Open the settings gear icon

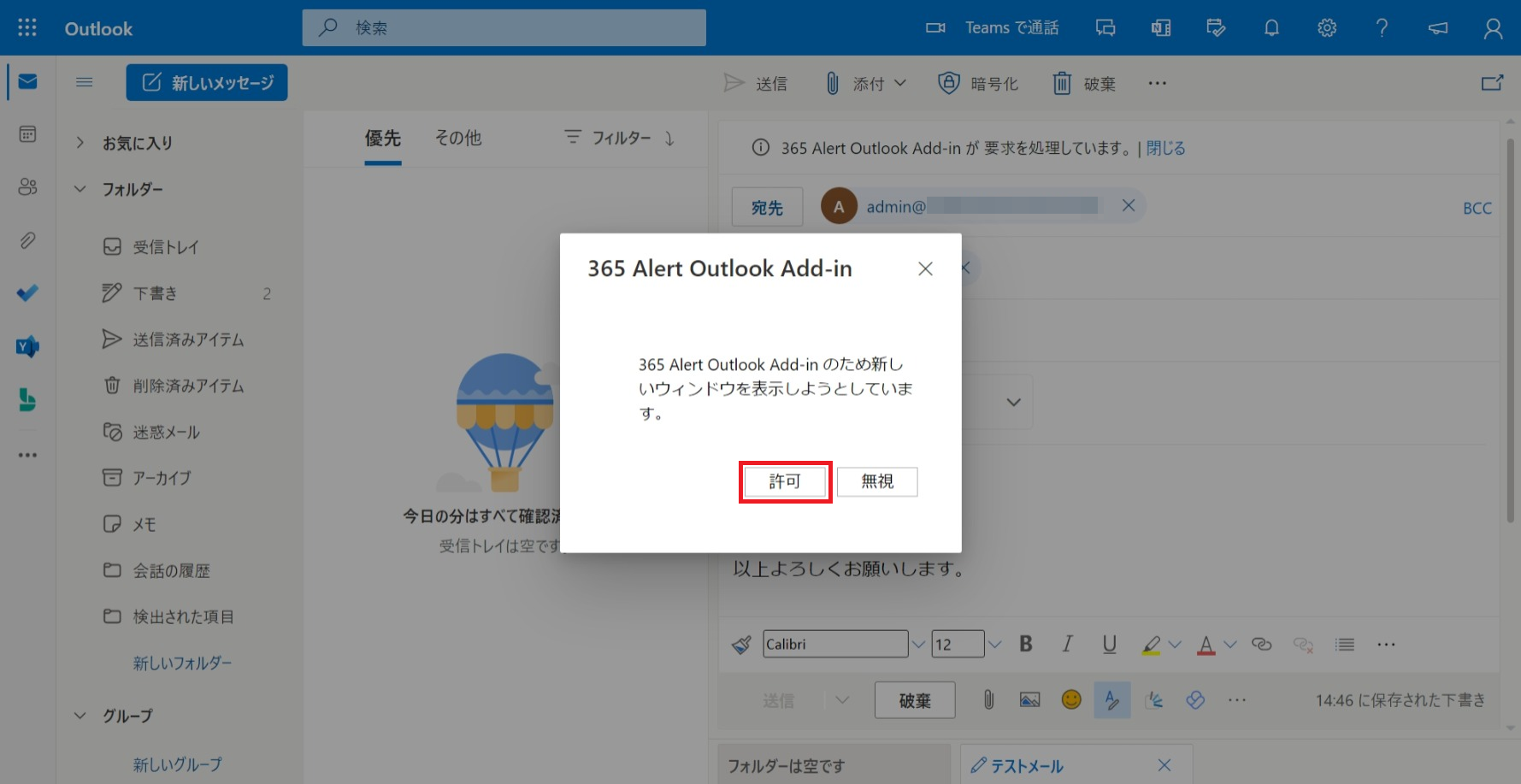pyautogui.click(x=1326, y=28)
